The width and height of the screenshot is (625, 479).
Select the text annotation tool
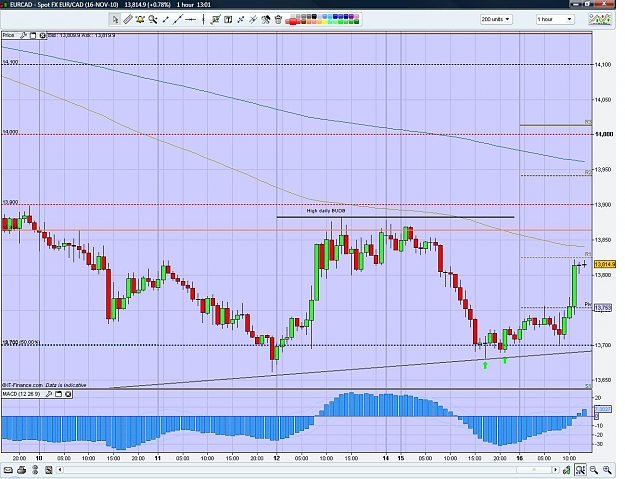[x=228, y=19]
